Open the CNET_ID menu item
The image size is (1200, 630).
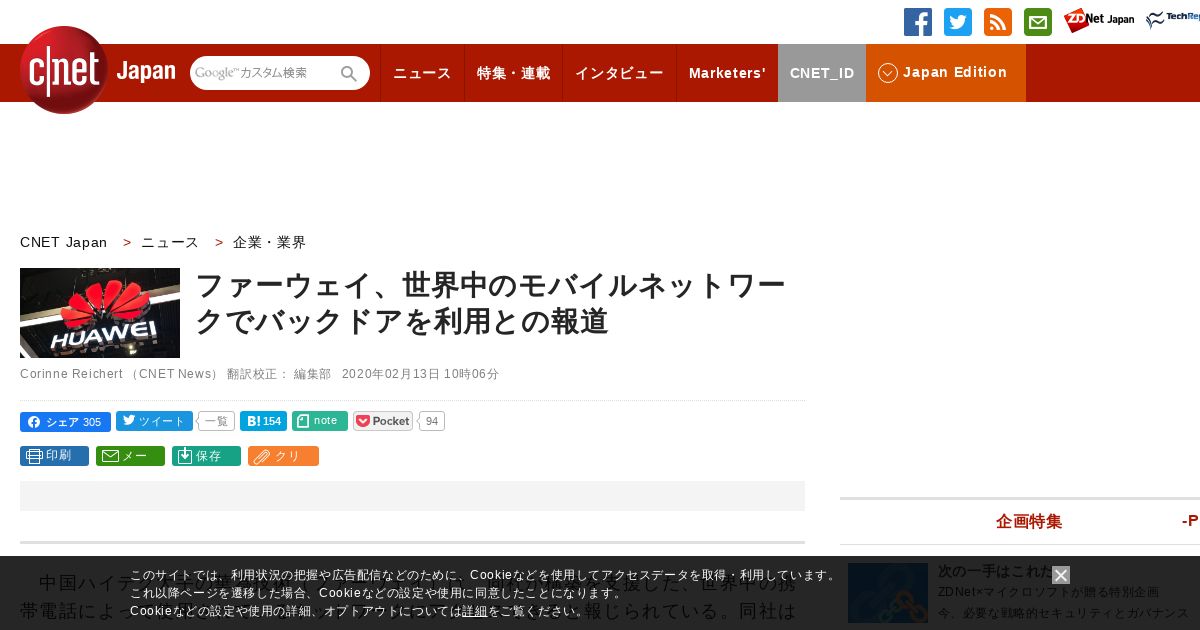pos(822,73)
